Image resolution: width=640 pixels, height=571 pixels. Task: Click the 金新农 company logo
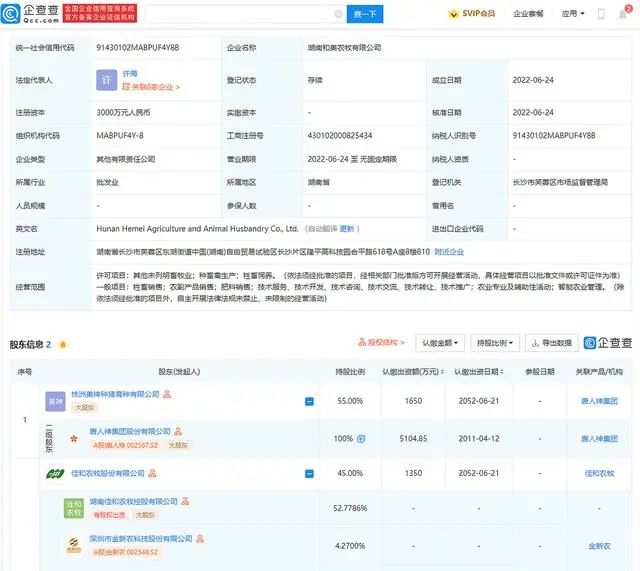[74, 545]
